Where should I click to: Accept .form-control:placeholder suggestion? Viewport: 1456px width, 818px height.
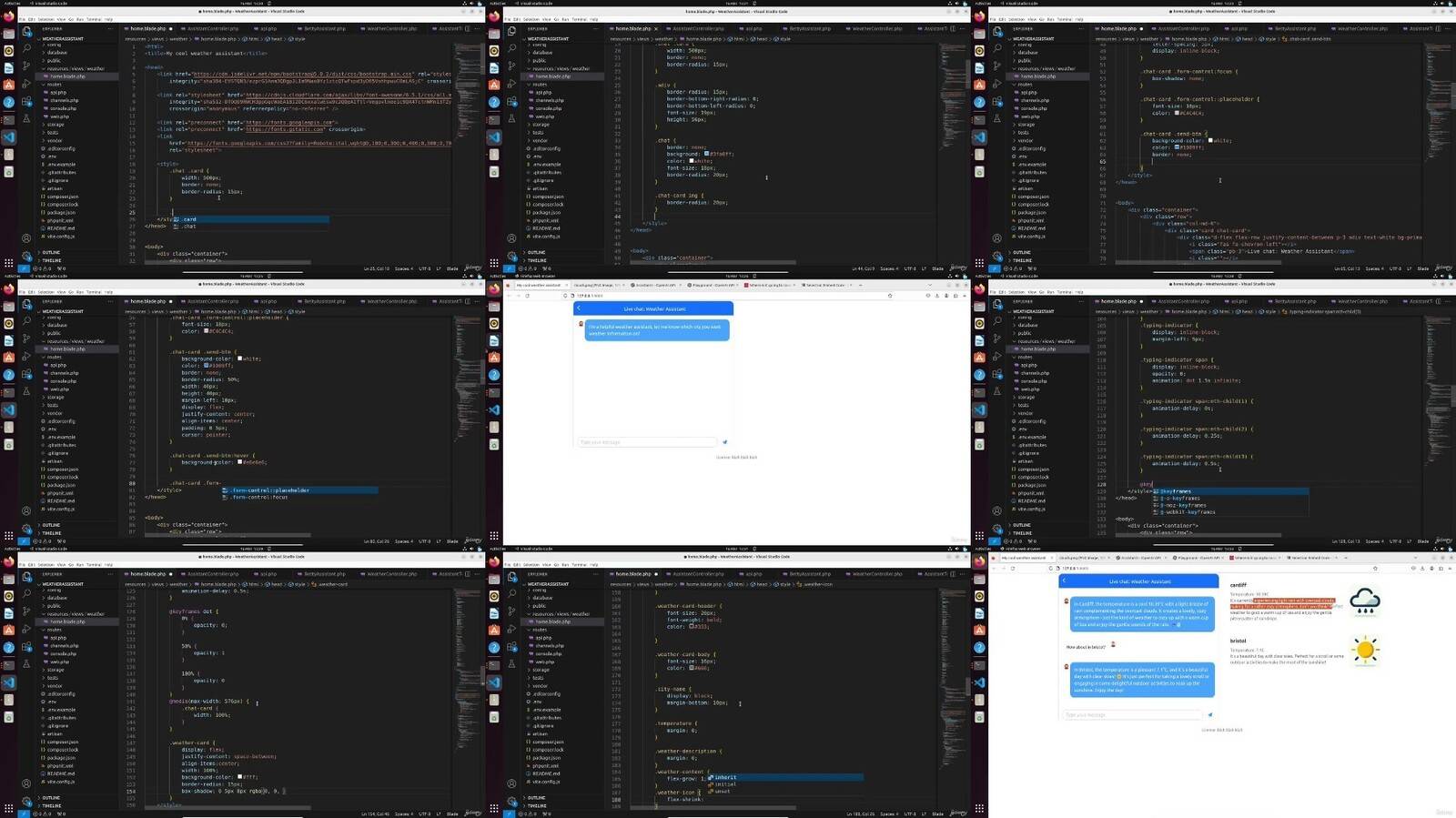pyautogui.click(x=300, y=490)
